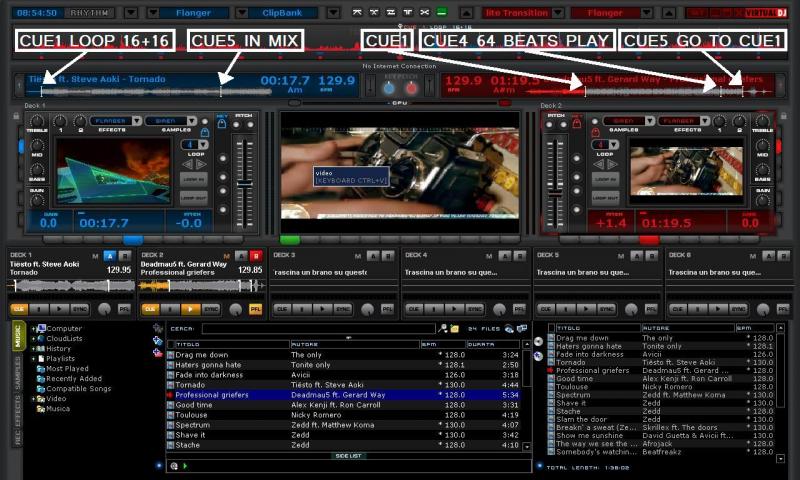Screen dimensions: 800x480
Task: Click inside the CERCA search field
Action: coord(318,329)
